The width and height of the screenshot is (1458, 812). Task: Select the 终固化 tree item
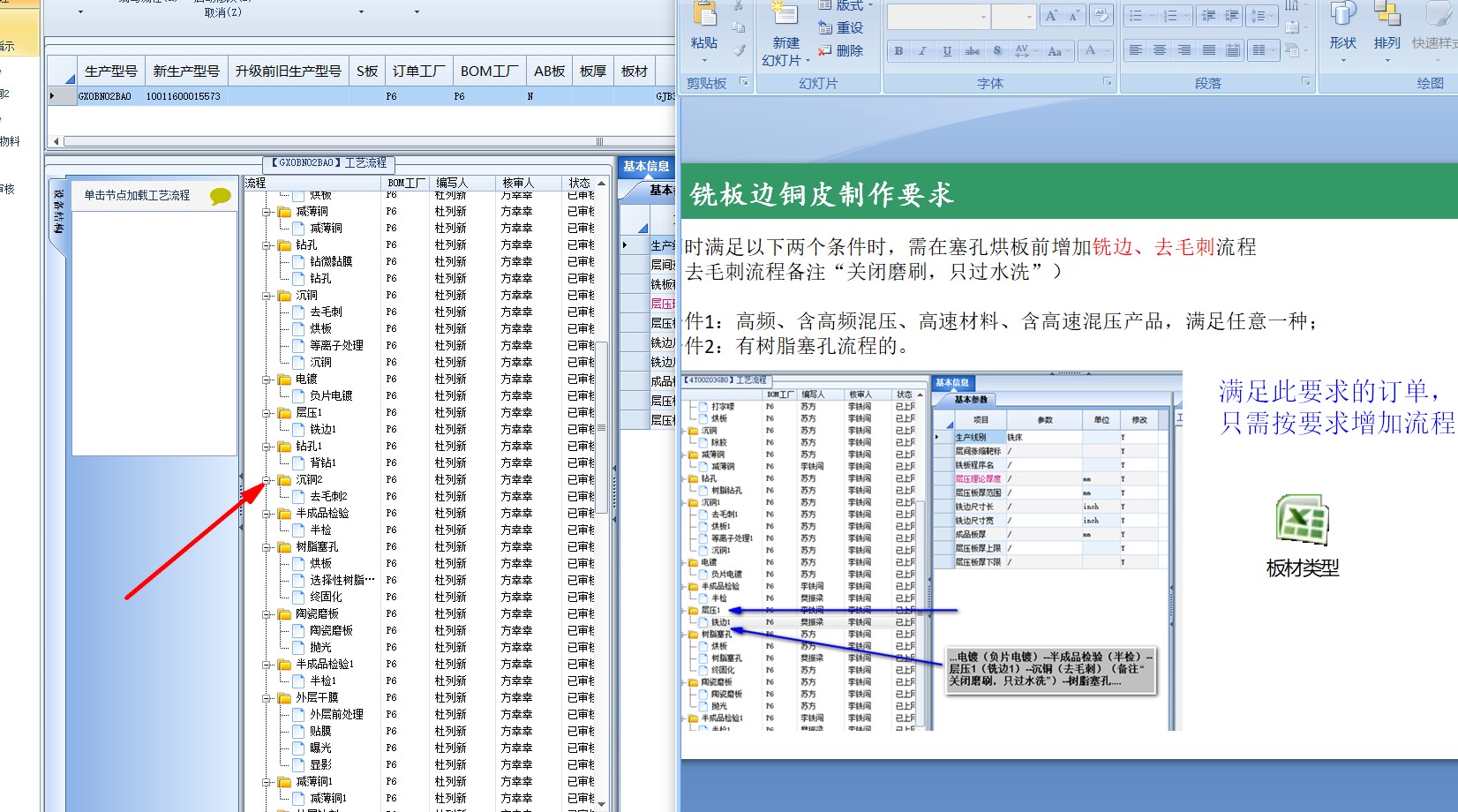coord(326,598)
